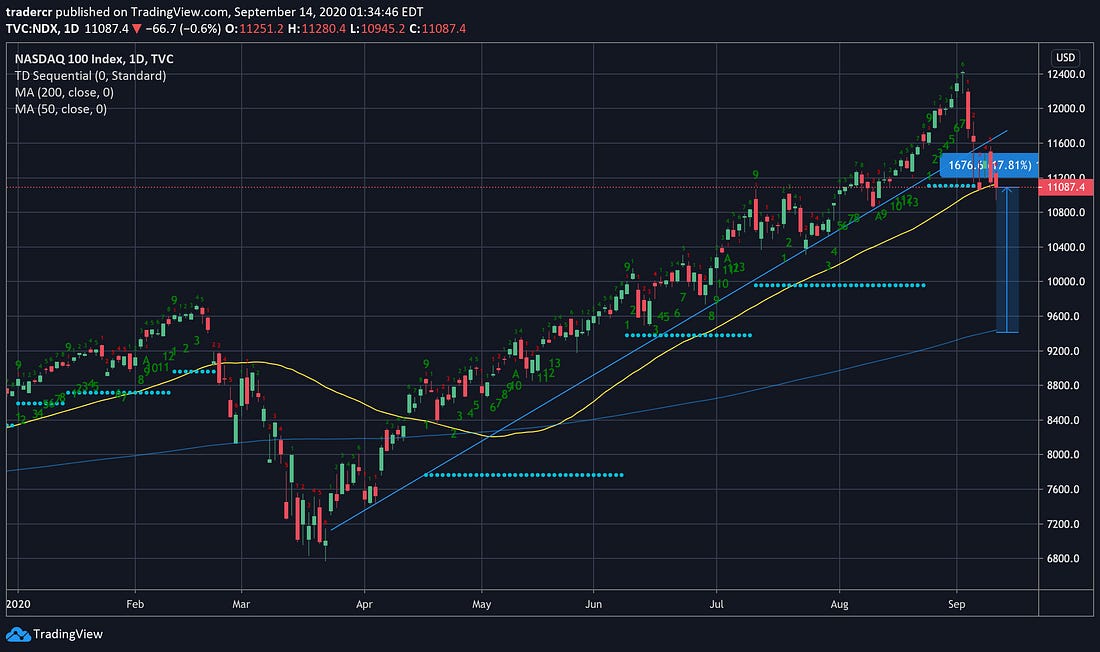Click the red 11087.4 current price tag
Viewport: 1100px width, 652px height.
[1066, 187]
